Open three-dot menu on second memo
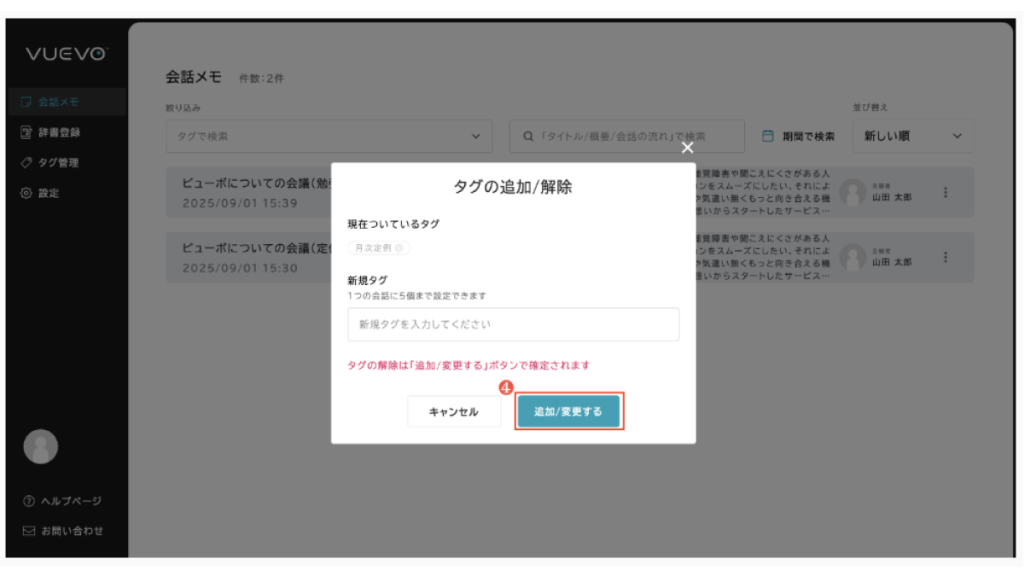This screenshot has height=576, width=1024. (x=946, y=257)
